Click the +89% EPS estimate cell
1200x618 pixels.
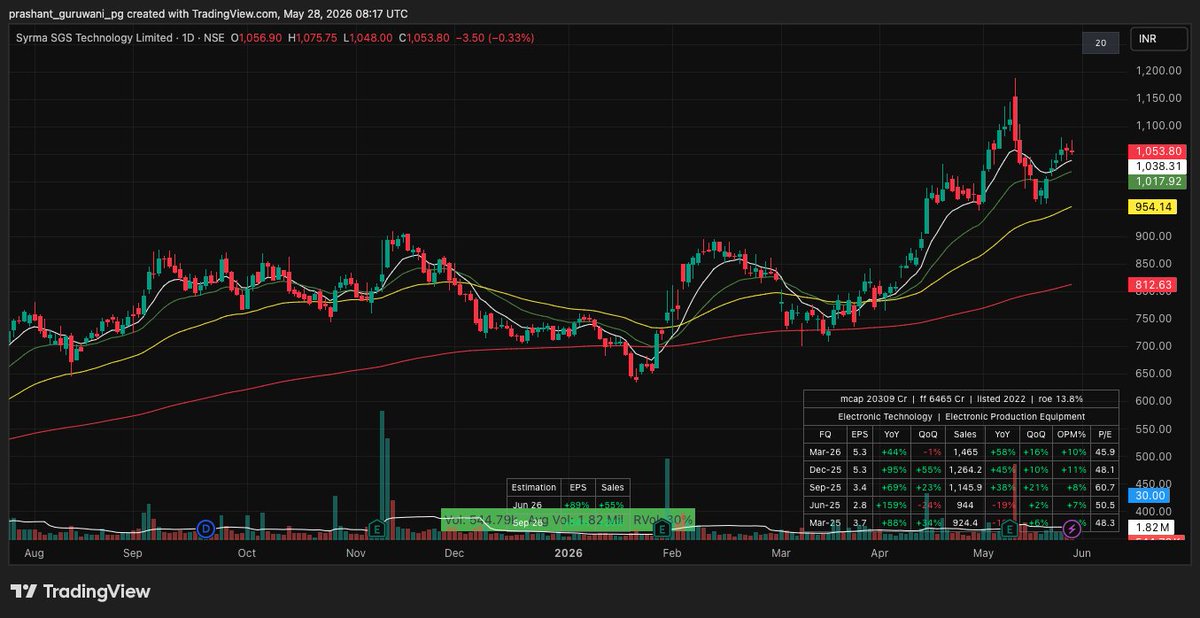579,505
